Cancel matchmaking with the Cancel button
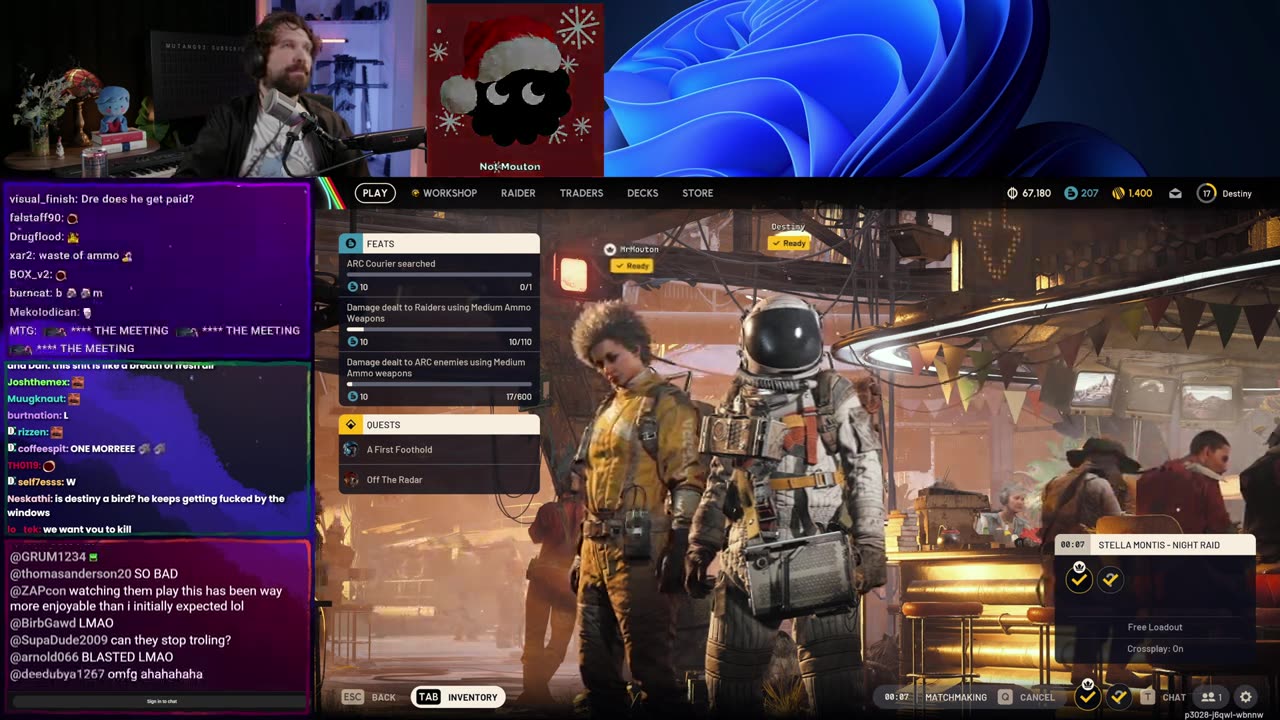The height and width of the screenshot is (720, 1280). pyautogui.click(x=1037, y=697)
